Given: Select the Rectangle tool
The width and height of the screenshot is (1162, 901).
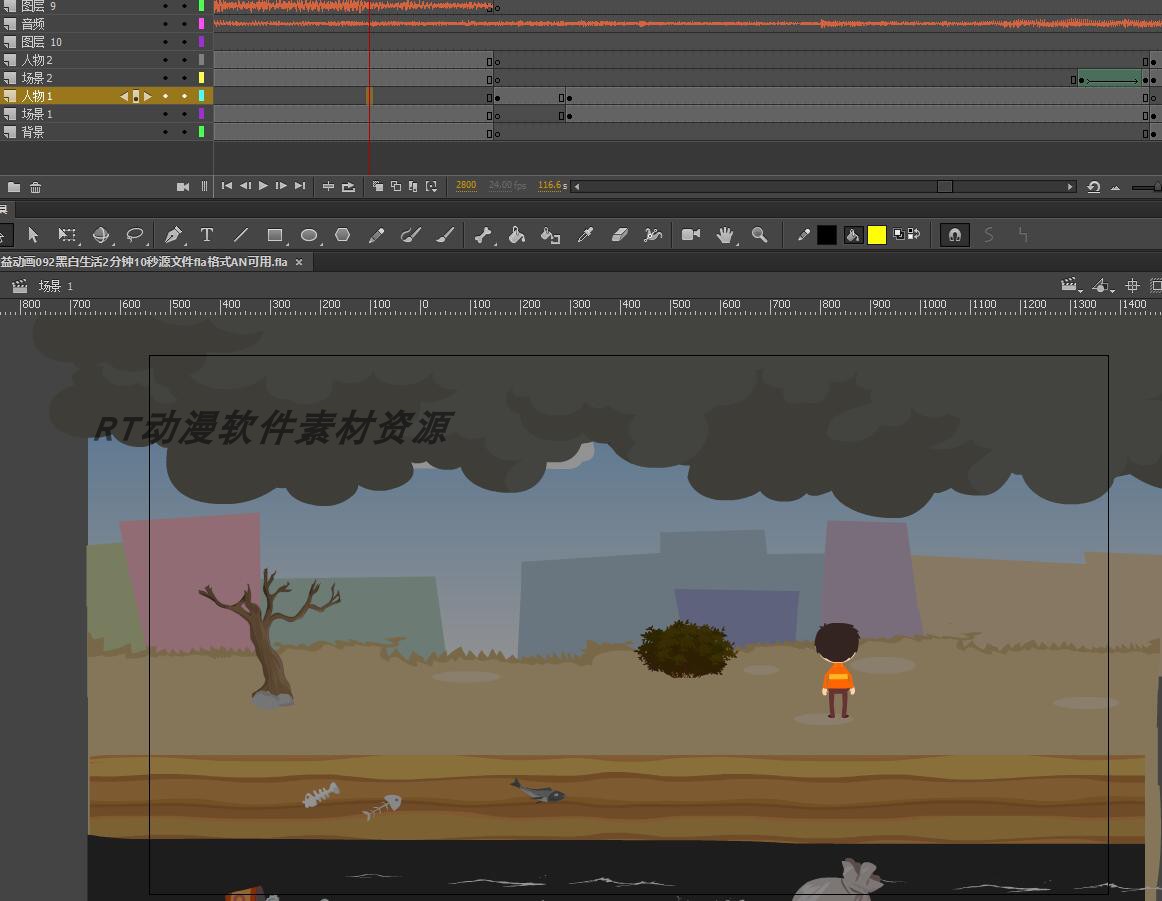Looking at the screenshot, I should tap(275, 235).
